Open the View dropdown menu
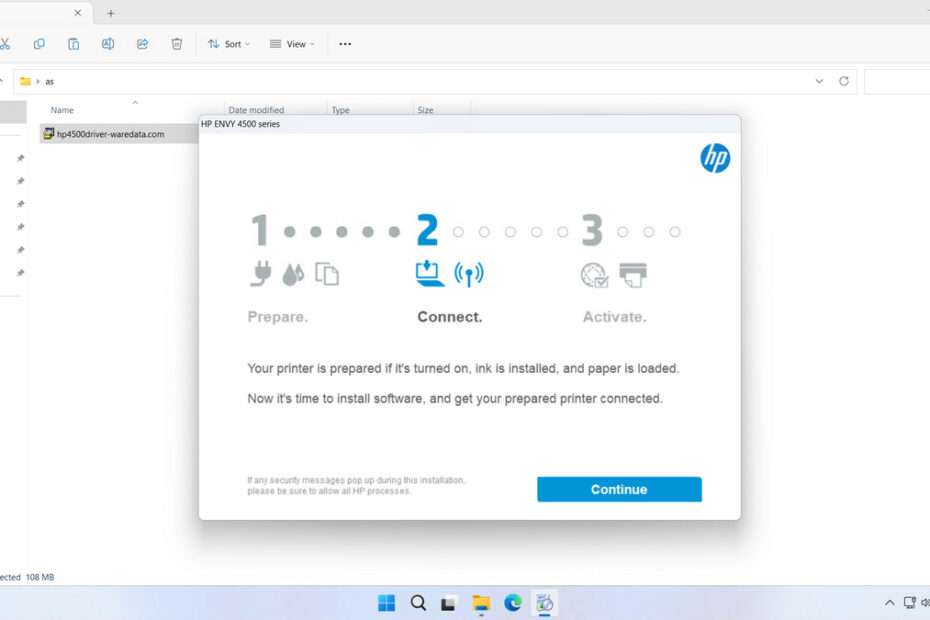This screenshot has height=620, width=930. (x=291, y=44)
